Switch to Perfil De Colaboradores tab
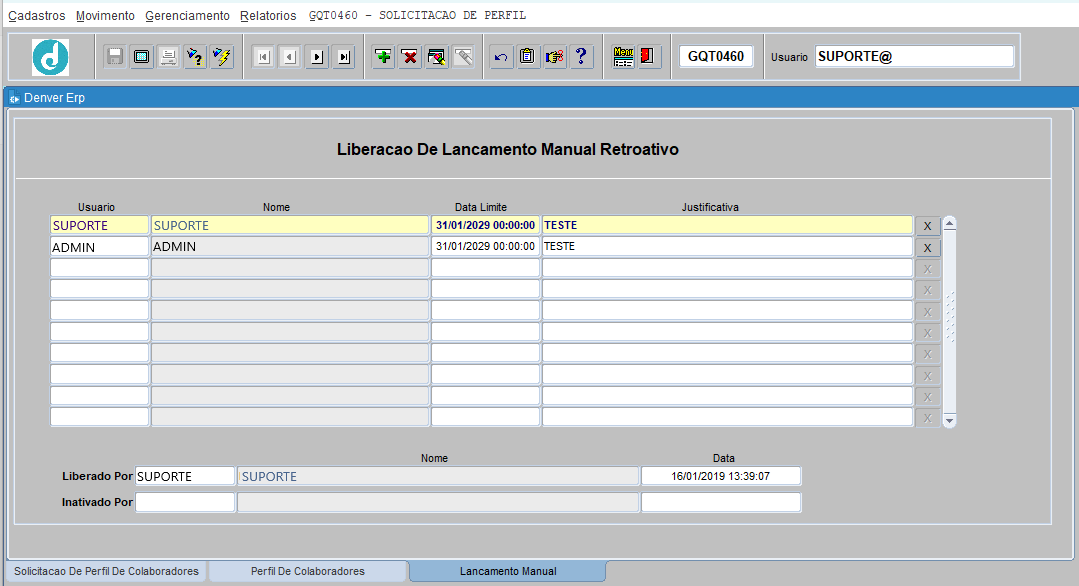The height and width of the screenshot is (586, 1079). (x=308, y=572)
